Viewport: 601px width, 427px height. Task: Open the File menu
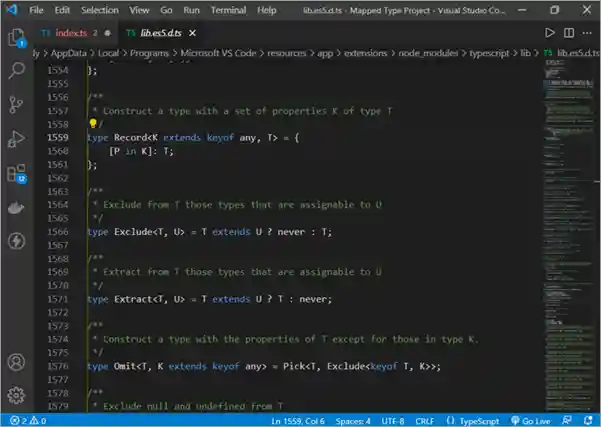[x=36, y=10]
